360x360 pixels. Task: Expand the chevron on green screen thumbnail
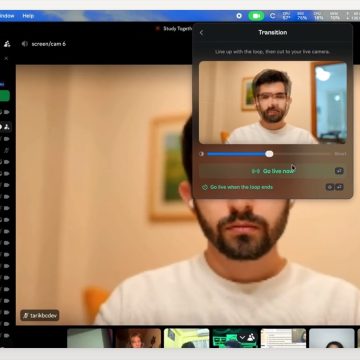243,337
